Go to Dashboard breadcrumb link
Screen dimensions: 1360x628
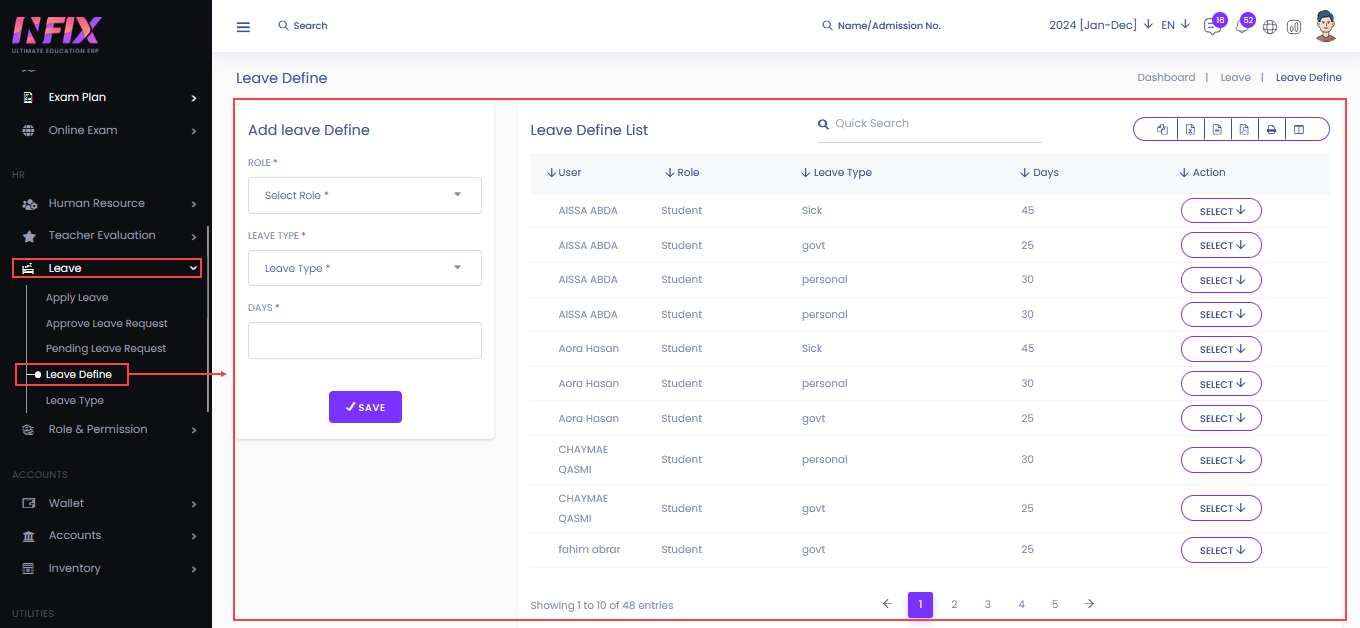1166,77
